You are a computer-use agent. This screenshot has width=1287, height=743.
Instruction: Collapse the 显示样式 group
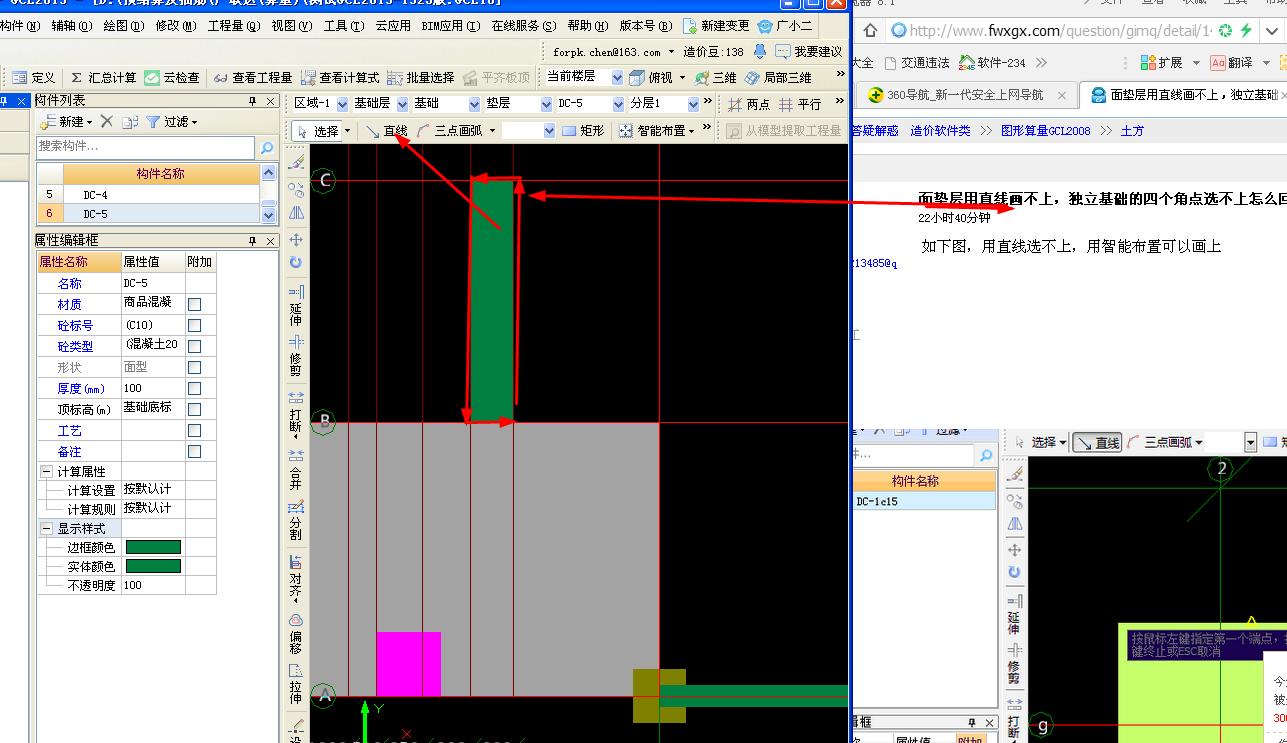pos(46,528)
